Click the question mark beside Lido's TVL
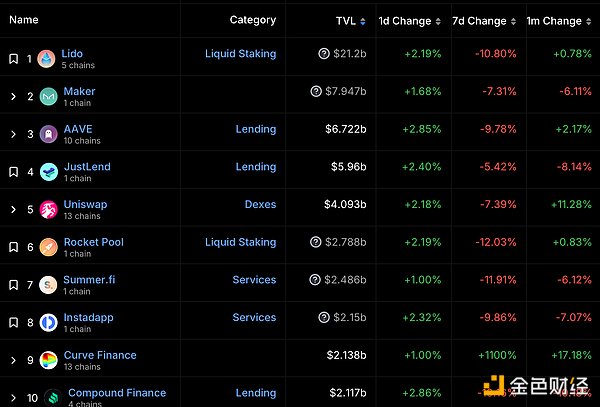This screenshot has height=407, width=600. (x=324, y=54)
